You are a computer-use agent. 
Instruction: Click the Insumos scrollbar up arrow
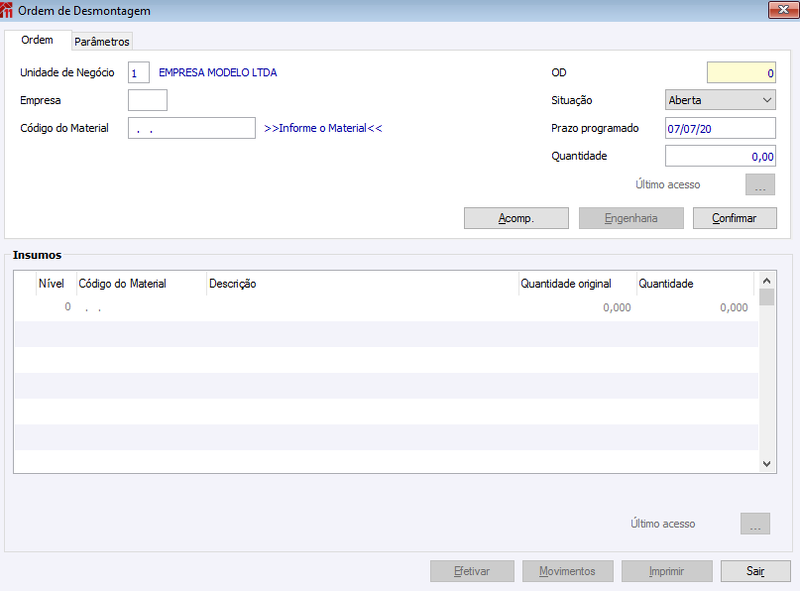[766, 281]
